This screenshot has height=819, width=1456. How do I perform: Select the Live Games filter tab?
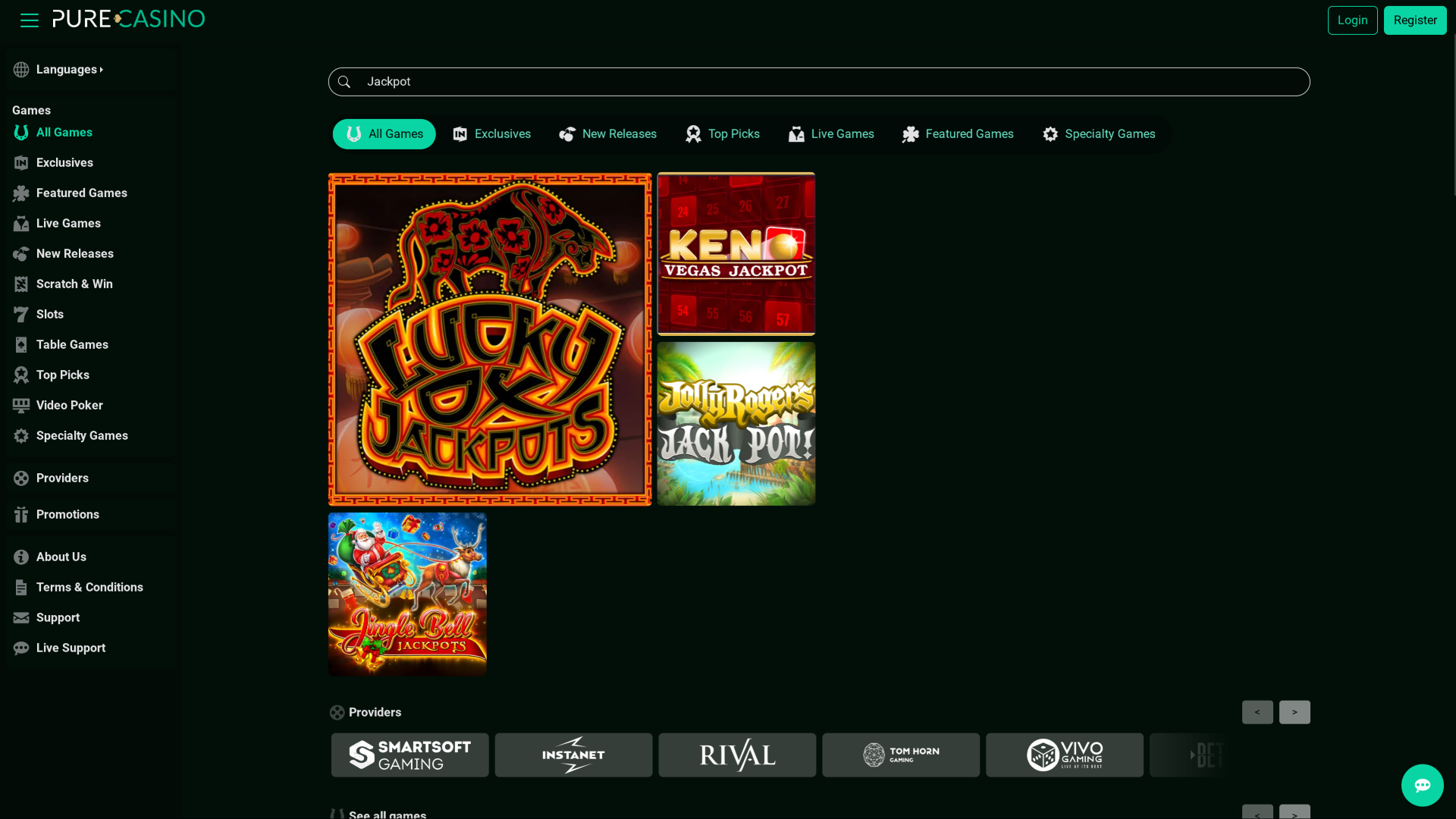tap(830, 133)
